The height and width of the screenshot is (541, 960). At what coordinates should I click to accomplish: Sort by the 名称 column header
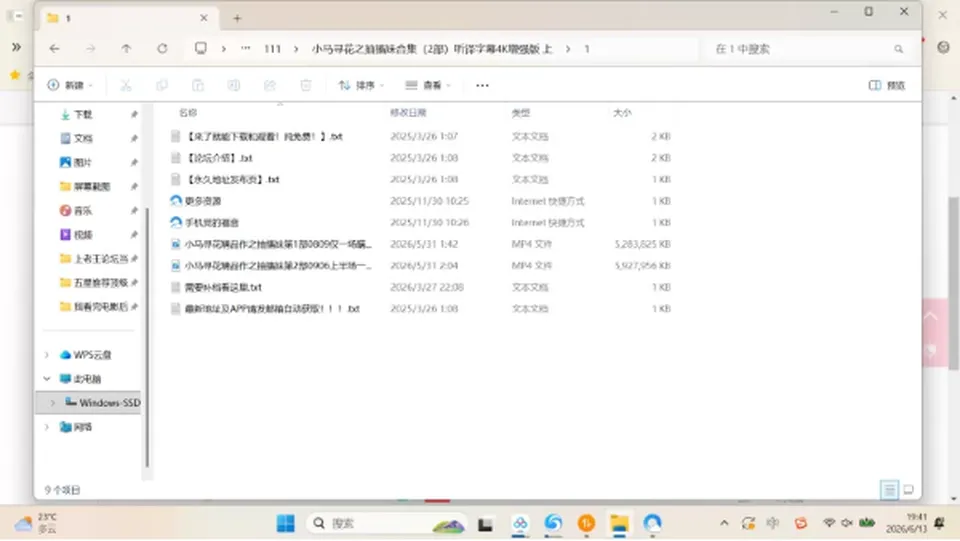188,113
